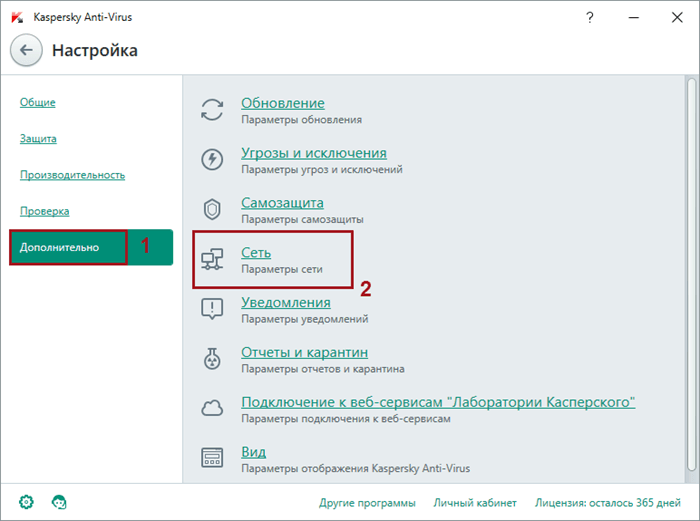Open the Обновление settings link
700x521 pixels.
(283, 103)
